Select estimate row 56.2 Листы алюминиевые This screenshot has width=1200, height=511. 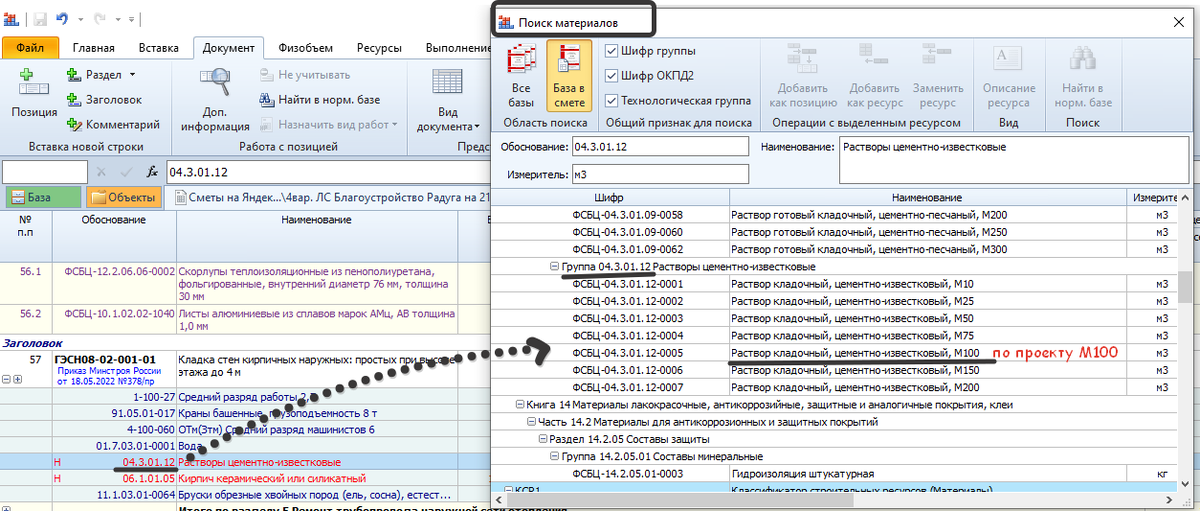pyautogui.click(x=245, y=319)
